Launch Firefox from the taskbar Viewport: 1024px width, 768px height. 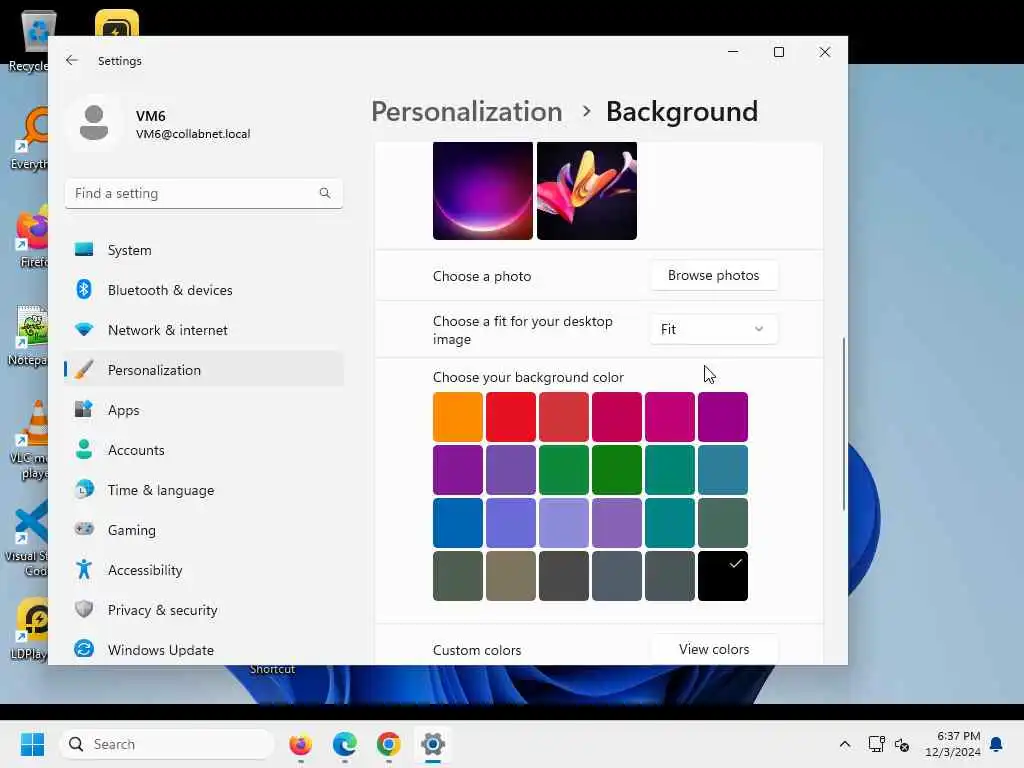300,744
